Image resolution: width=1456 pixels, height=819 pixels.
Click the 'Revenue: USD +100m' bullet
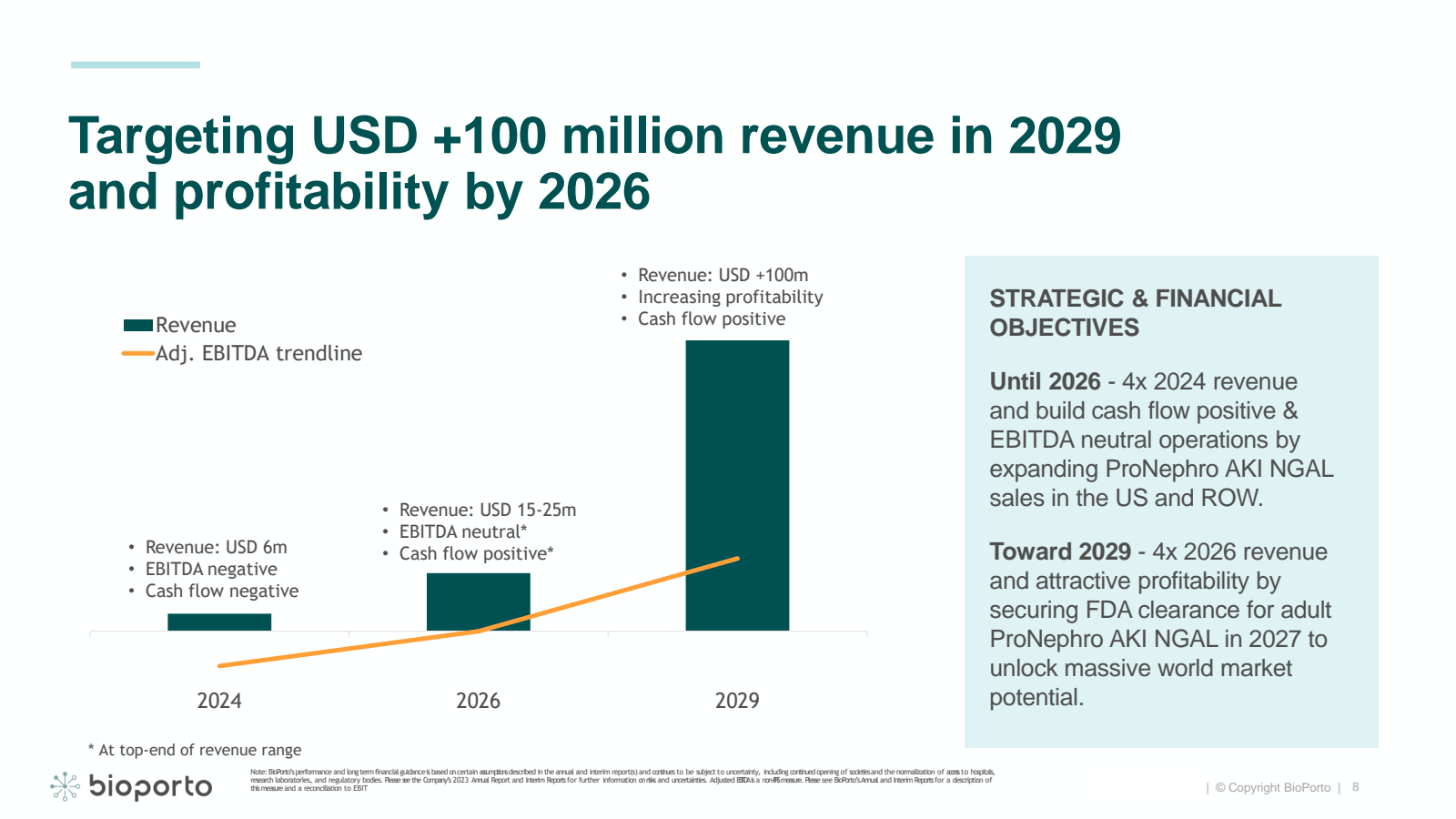point(723,275)
